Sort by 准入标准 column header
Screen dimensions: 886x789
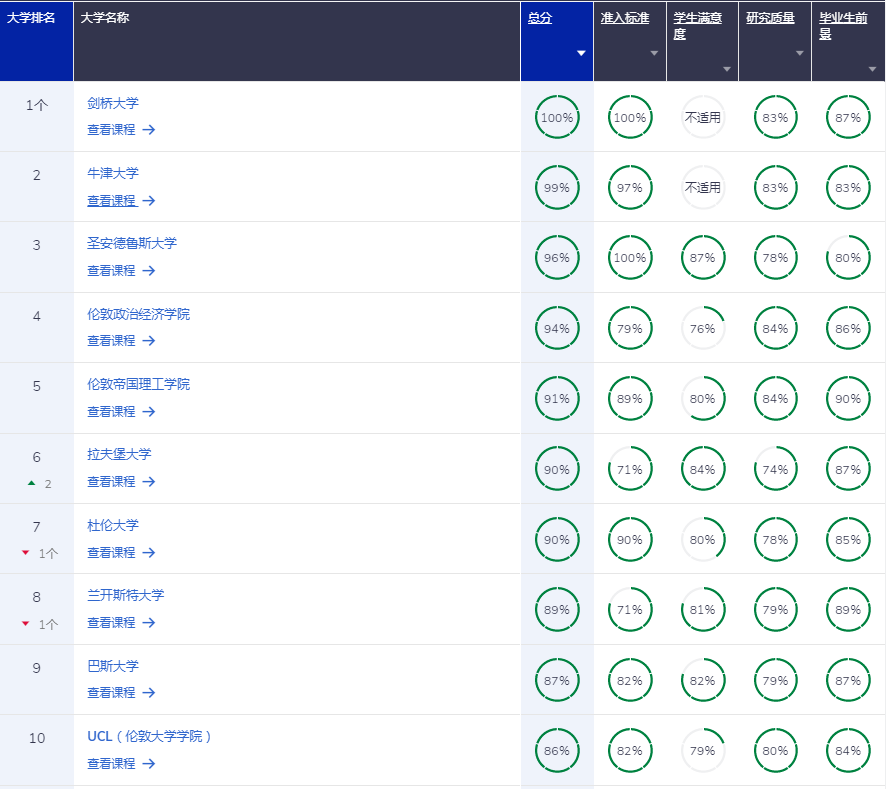coord(624,18)
